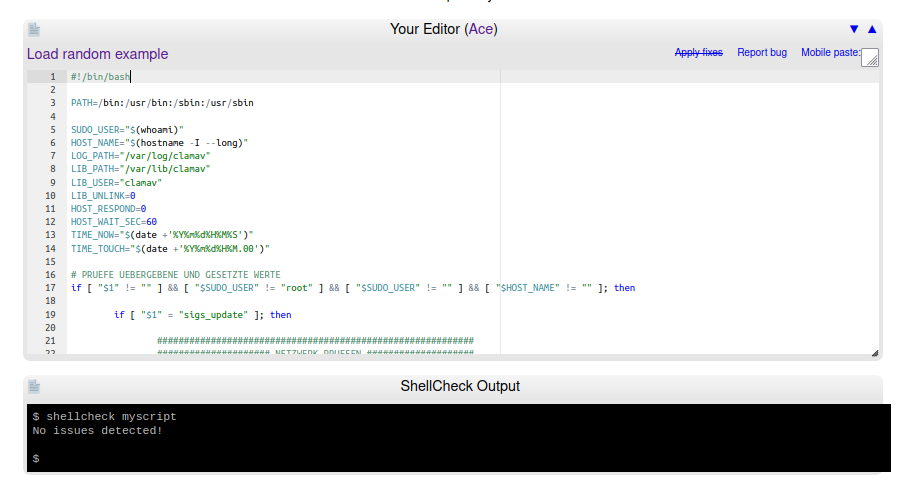Click the HOST_RESPOND=0 line

(109, 209)
